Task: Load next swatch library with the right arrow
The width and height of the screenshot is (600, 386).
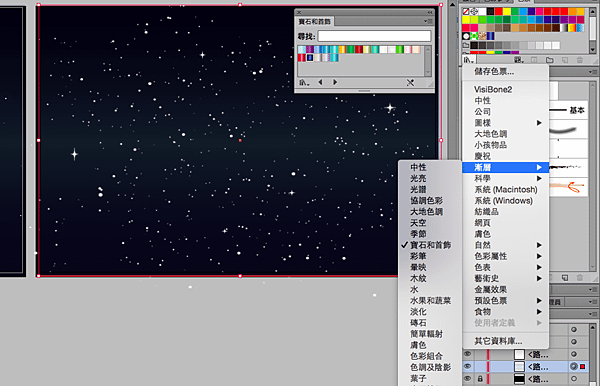Action: point(335,82)
